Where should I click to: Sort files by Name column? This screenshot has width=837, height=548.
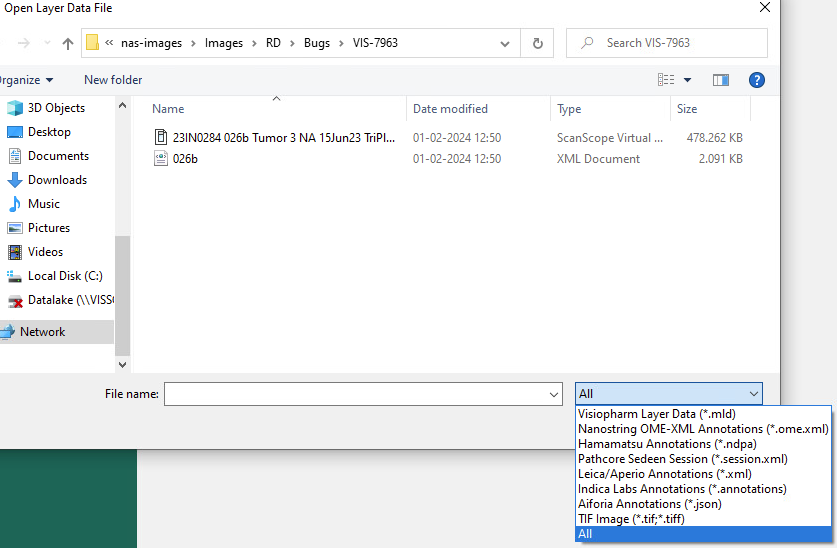pyautogui.click(x=168, y=109)
